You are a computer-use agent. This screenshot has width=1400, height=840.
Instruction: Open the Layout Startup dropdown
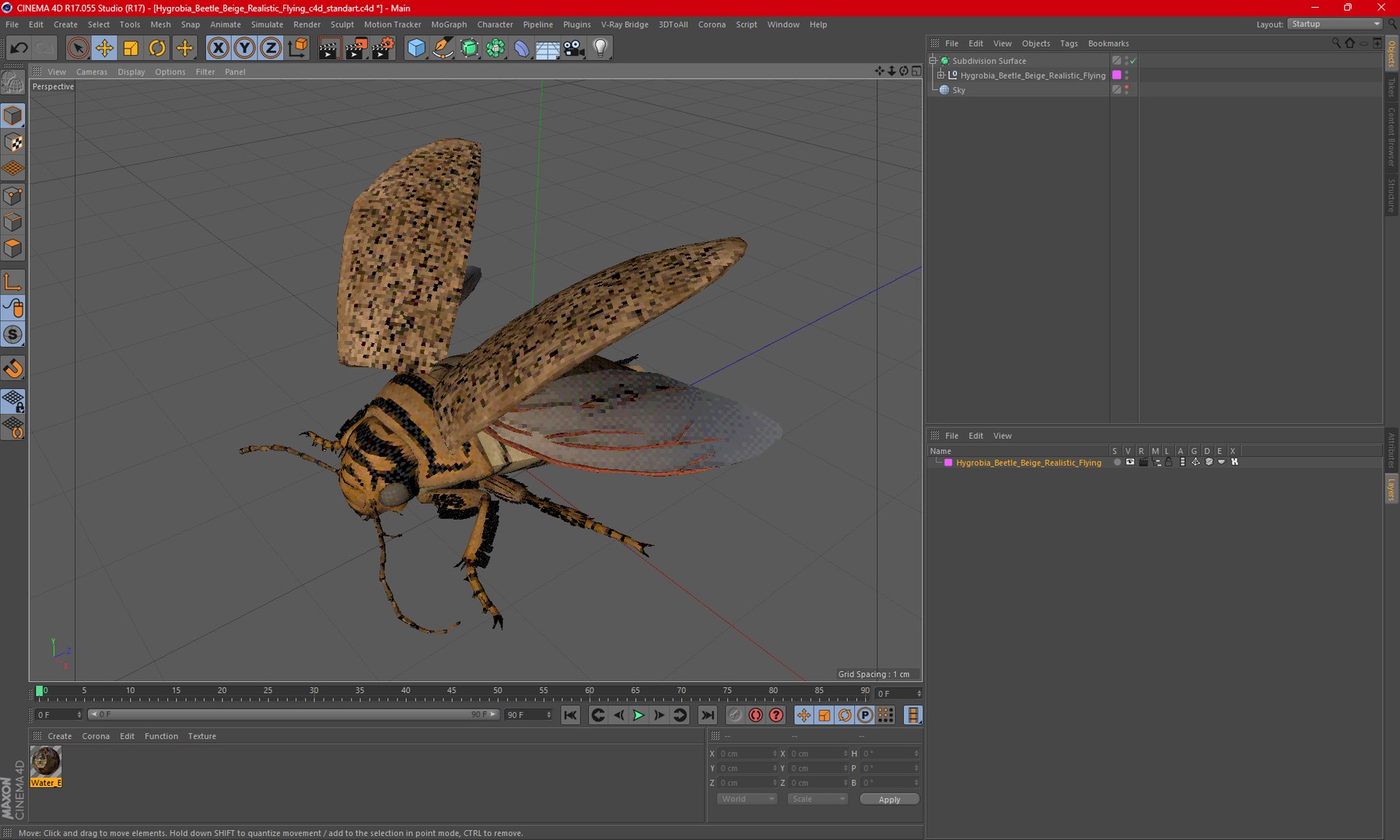1335,24
